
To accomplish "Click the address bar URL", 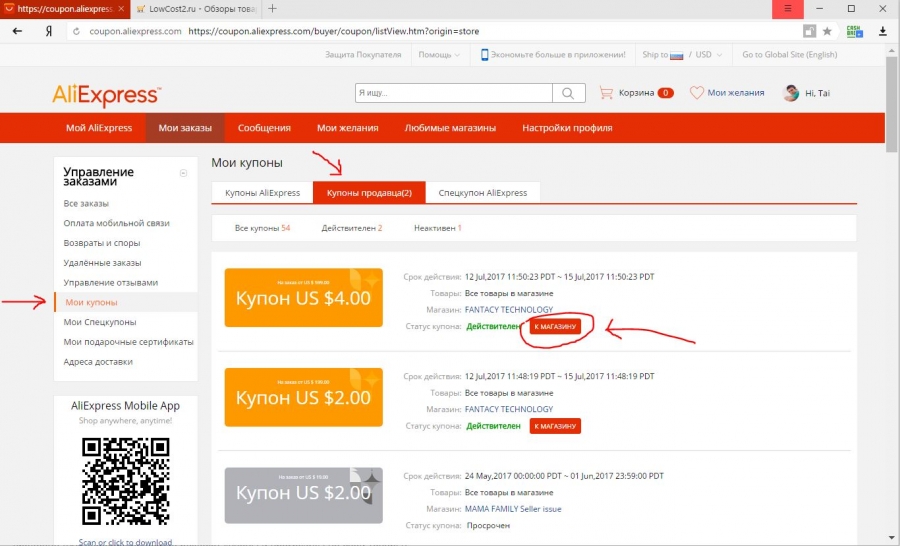I will tap(333, 31).
